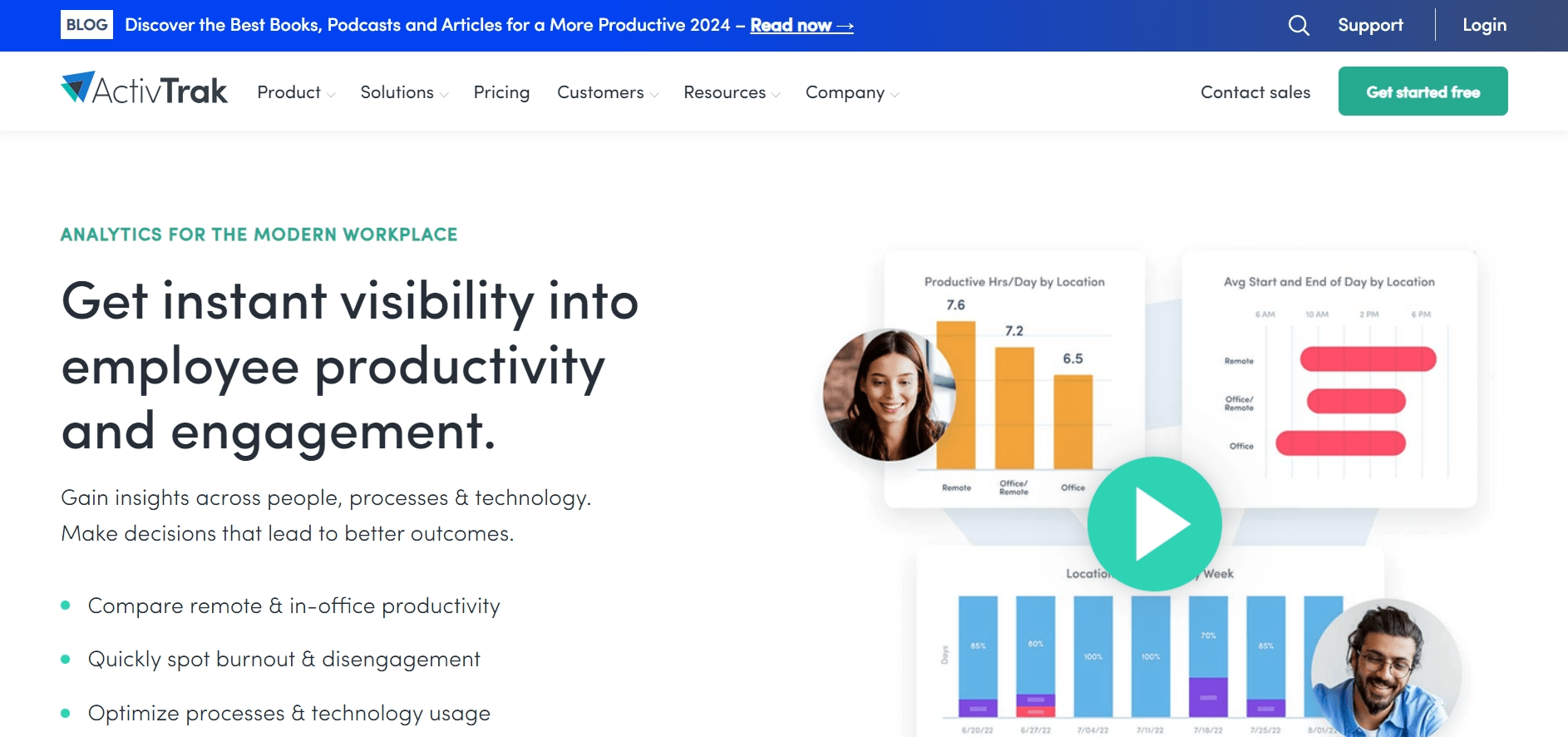Click the ActivTrak logo
The image size is (1568, 737).
click(x=144, y=89)
